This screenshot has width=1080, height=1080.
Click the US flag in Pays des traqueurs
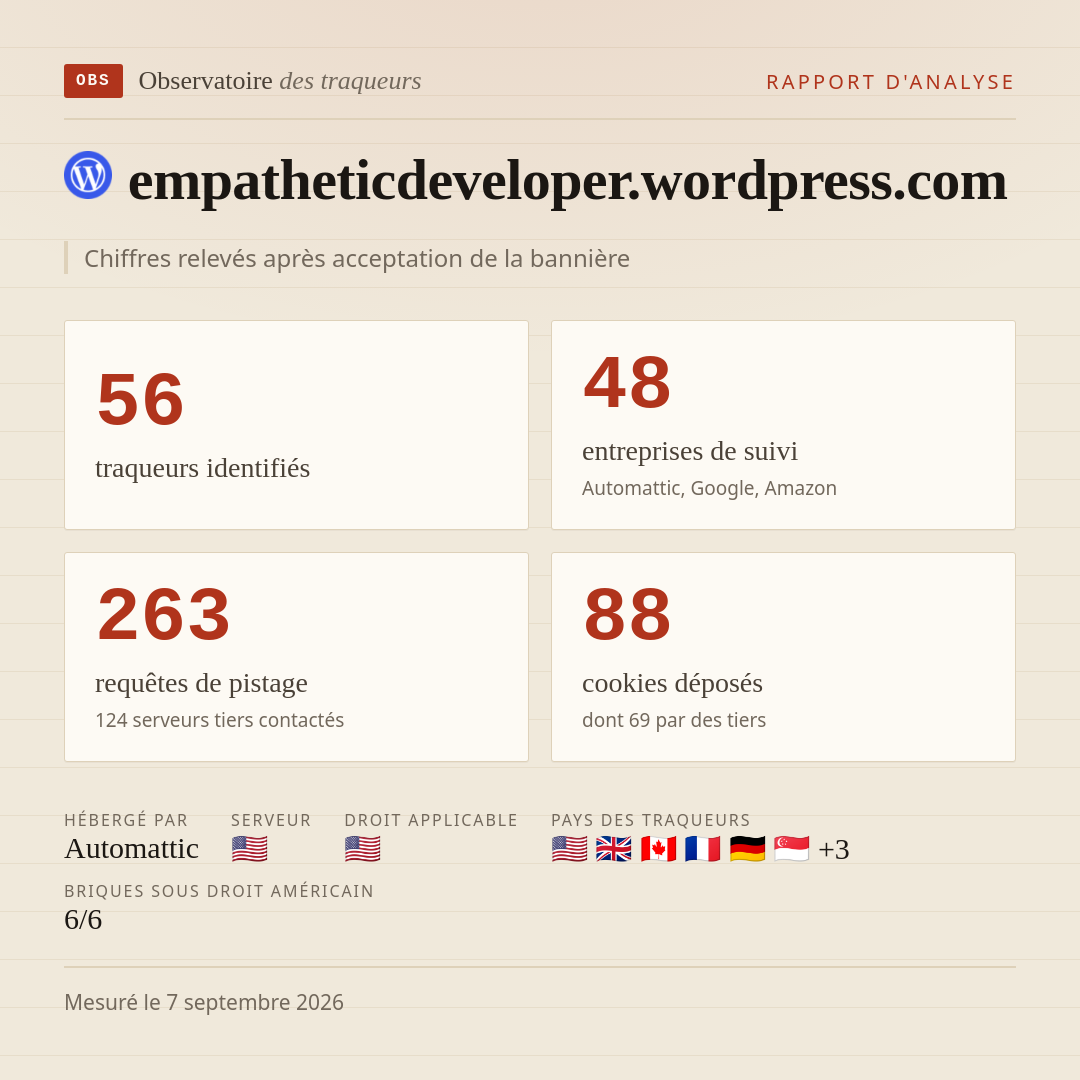point(570,849)
